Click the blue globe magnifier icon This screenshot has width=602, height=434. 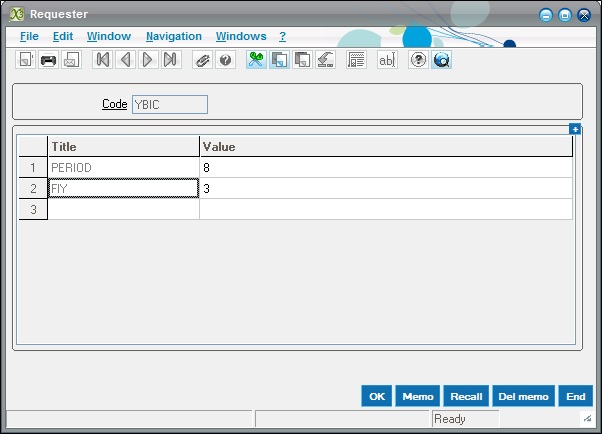pyautogui.click(x=441, y=60)
